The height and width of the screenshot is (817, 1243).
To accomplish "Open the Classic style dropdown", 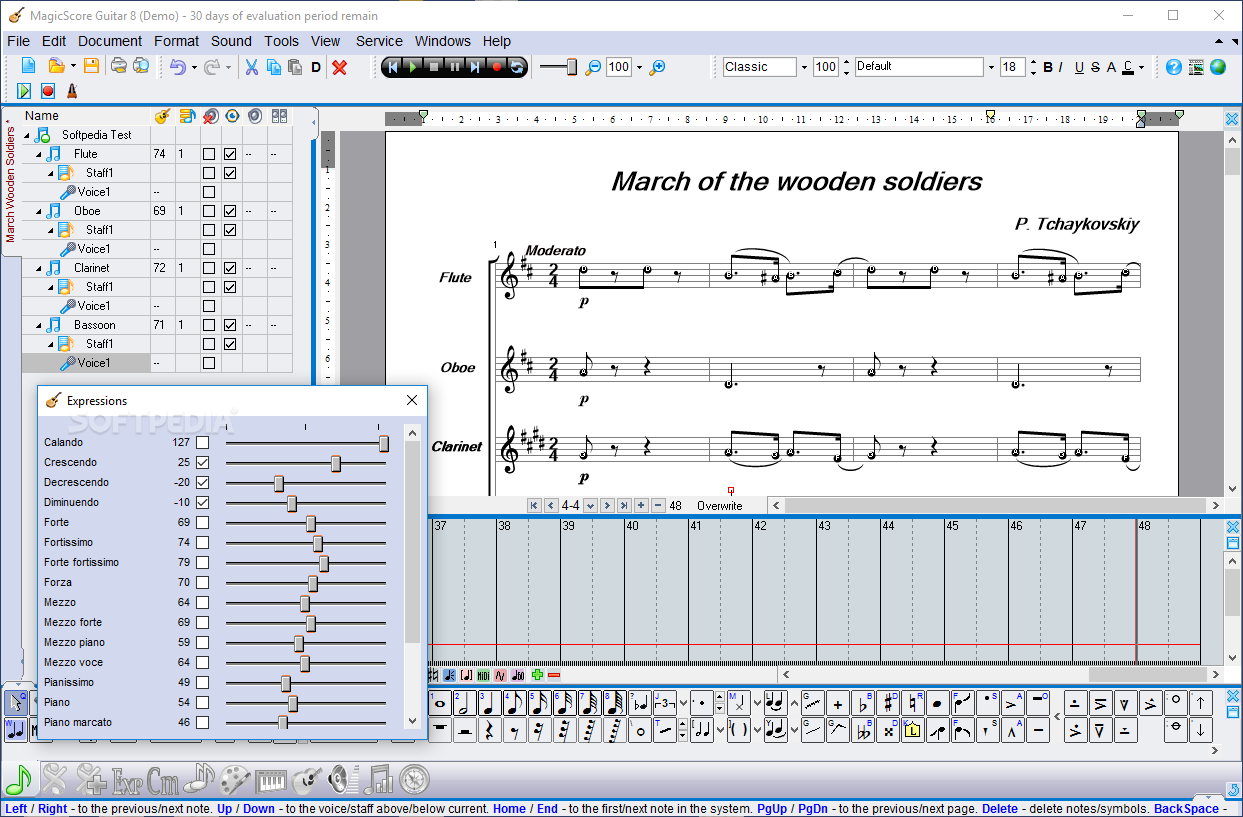I will click(803, 67).
